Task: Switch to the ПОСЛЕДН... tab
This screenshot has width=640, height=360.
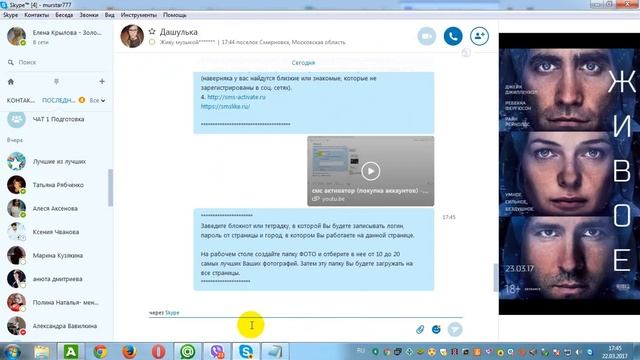Action: point(59,100)
